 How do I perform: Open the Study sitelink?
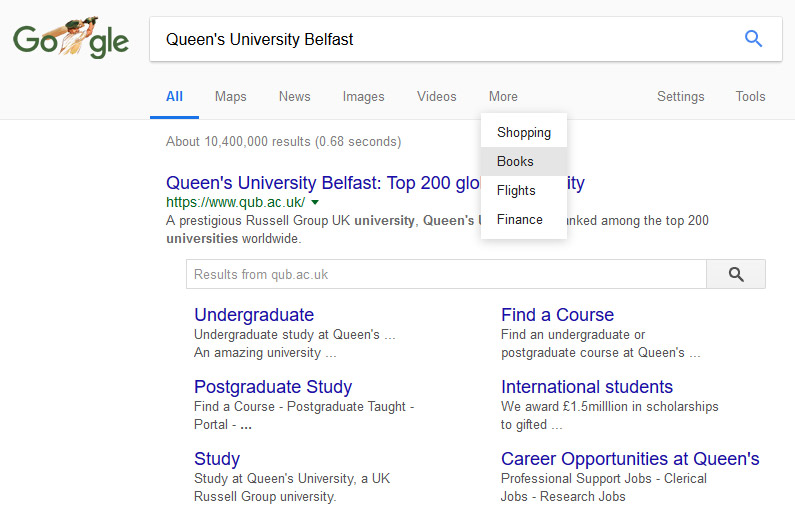(217, 459)
